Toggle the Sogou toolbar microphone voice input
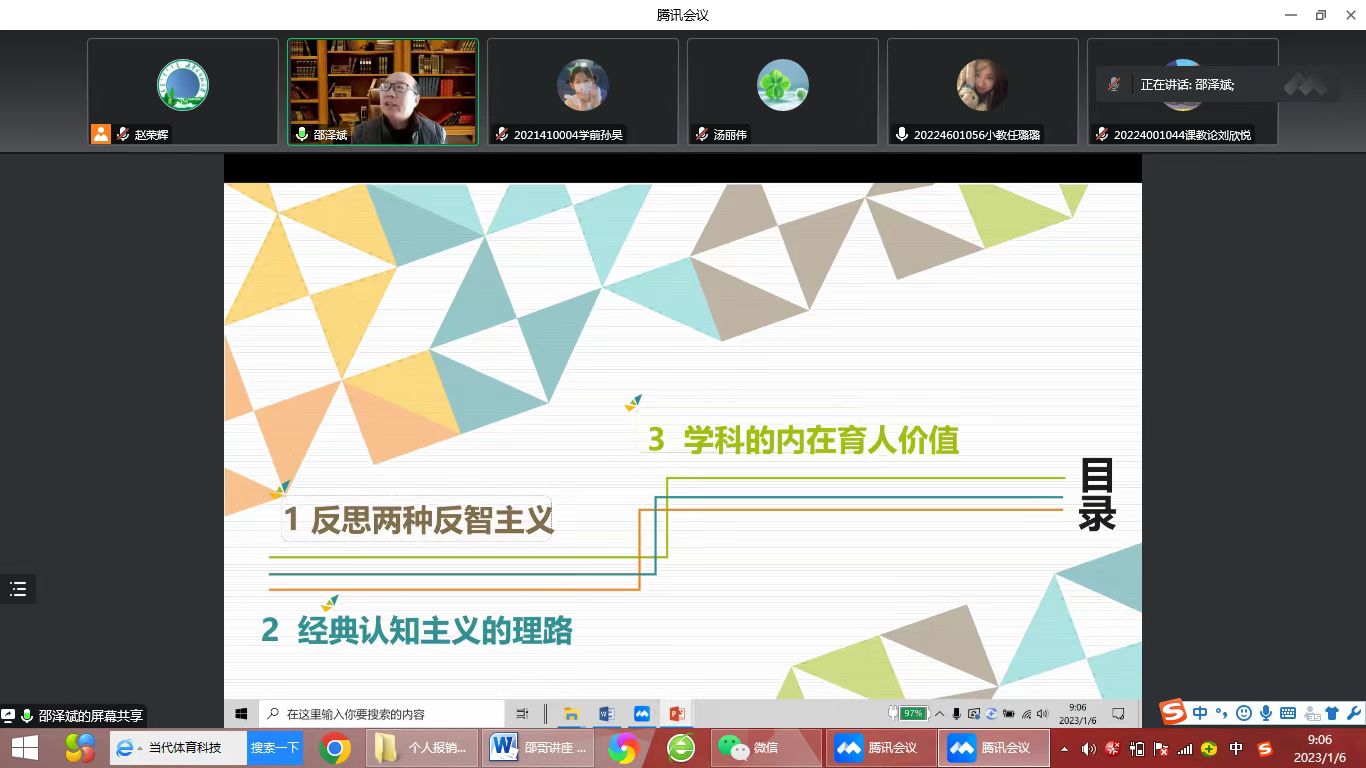1366x768 pixels. (1266, 713)
